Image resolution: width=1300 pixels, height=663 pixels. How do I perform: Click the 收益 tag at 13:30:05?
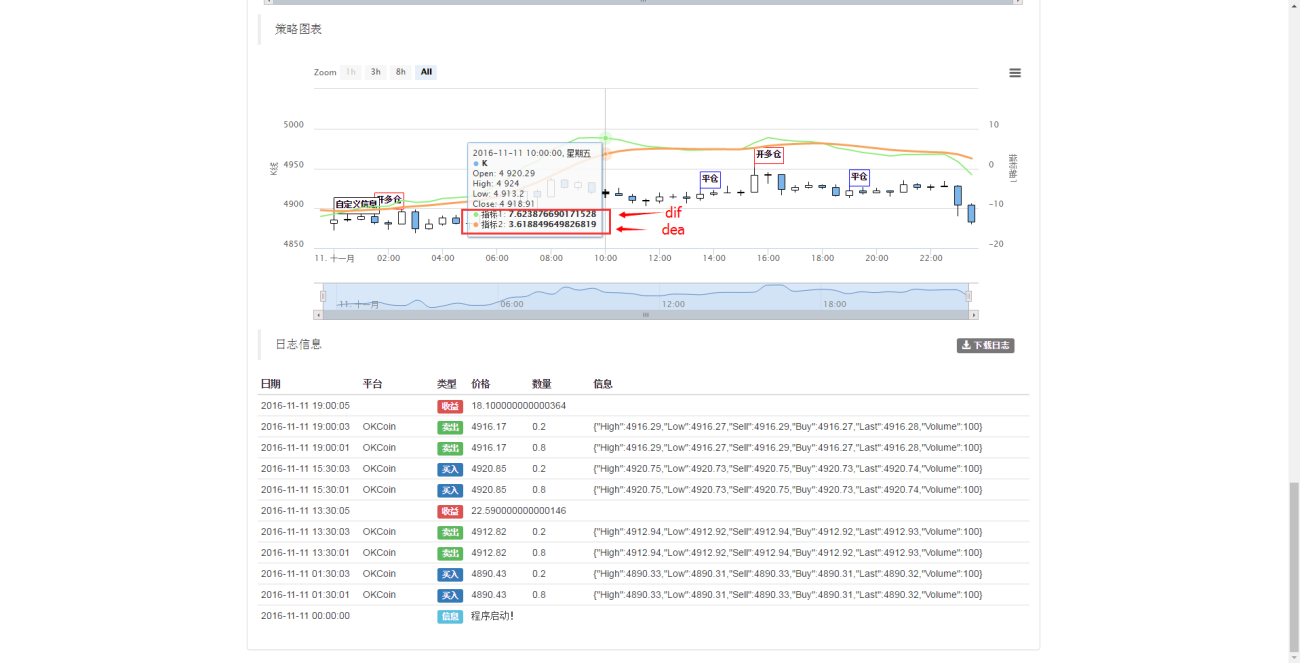pos(450,511)
